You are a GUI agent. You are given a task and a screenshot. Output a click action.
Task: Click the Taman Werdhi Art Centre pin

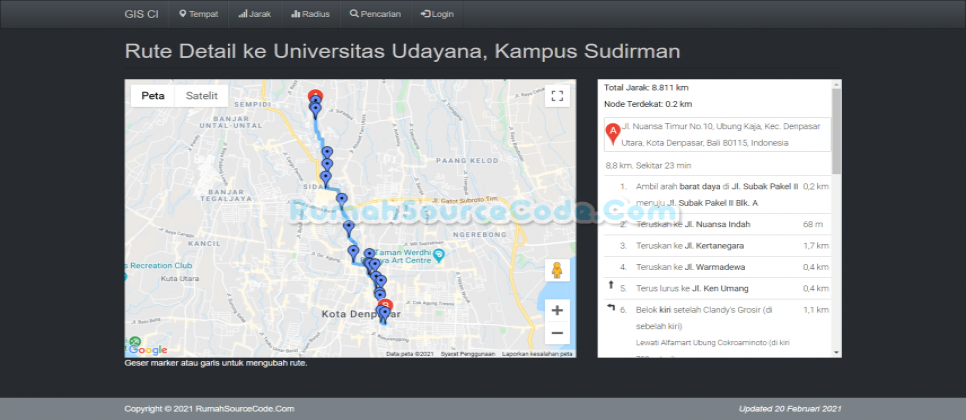point(439,254)
